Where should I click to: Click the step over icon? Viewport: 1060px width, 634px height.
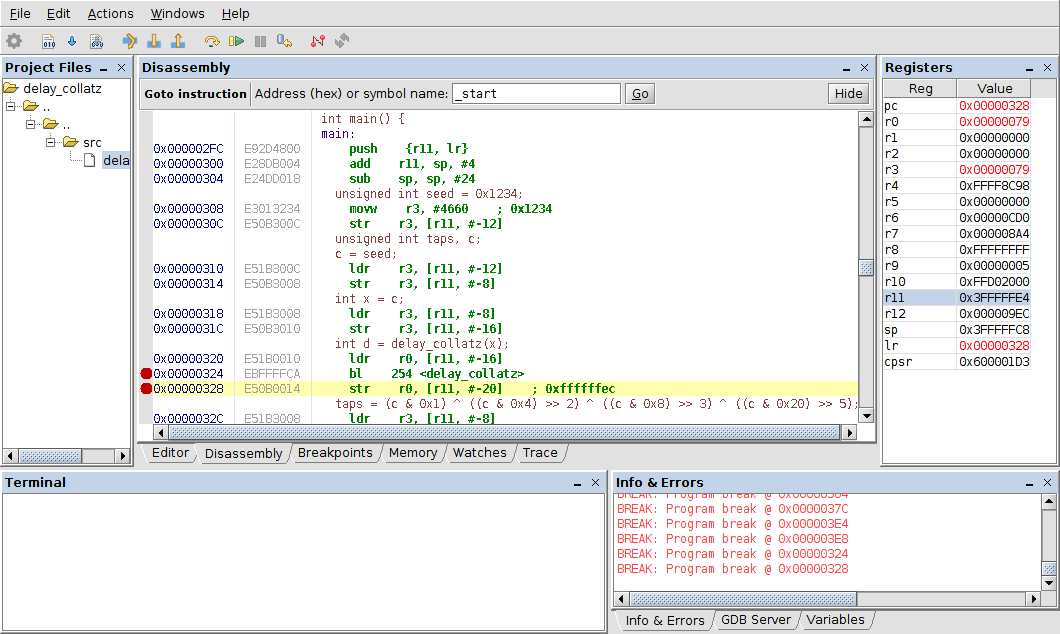(129, 41)
